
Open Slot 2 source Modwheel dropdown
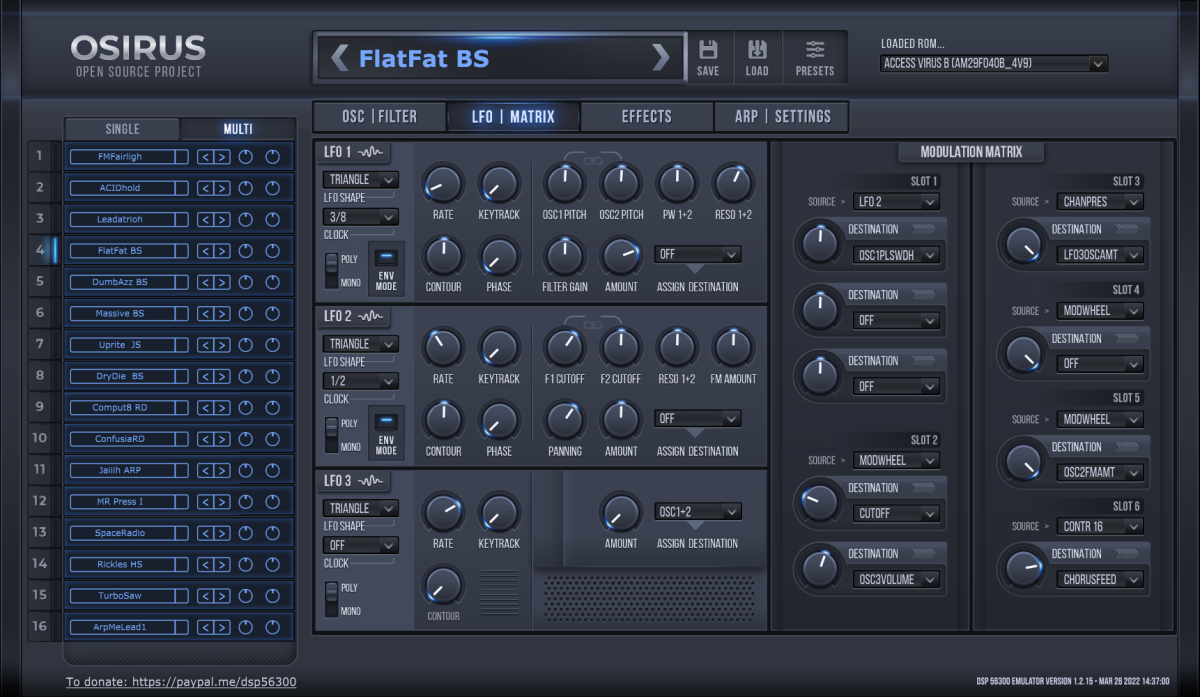[x=896, y=461]
